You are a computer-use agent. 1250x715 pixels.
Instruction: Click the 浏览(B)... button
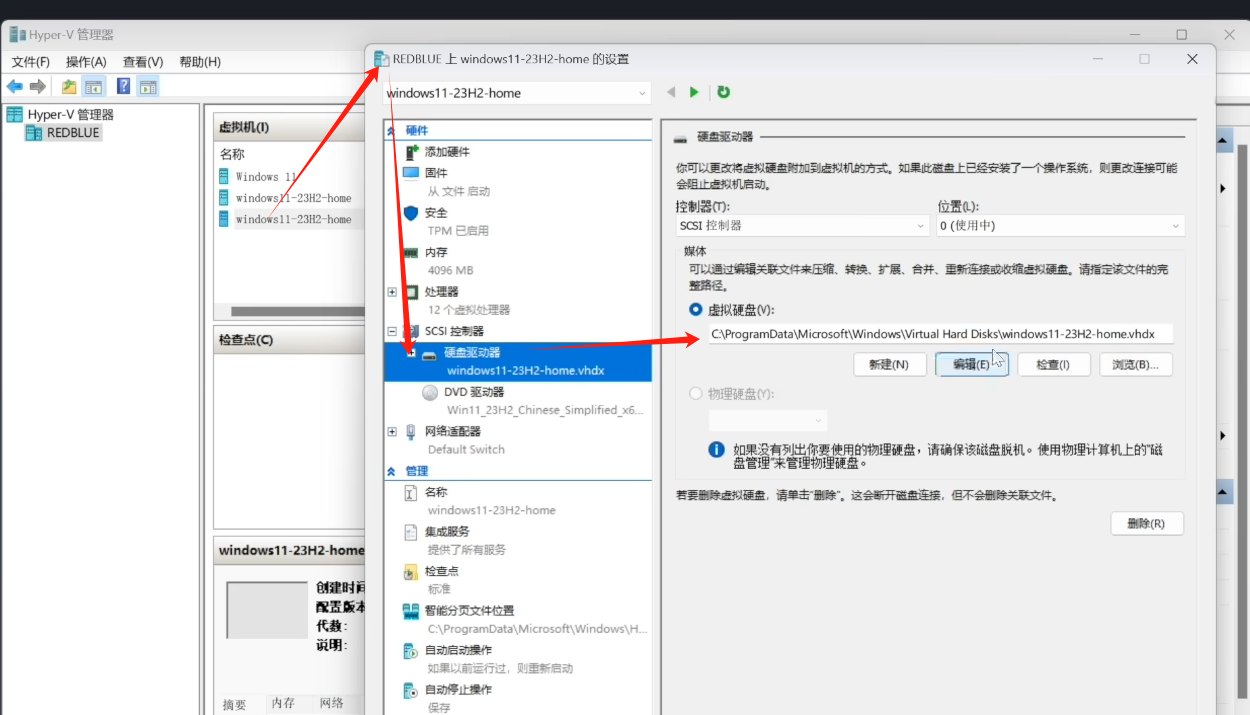click(1135, 365)
